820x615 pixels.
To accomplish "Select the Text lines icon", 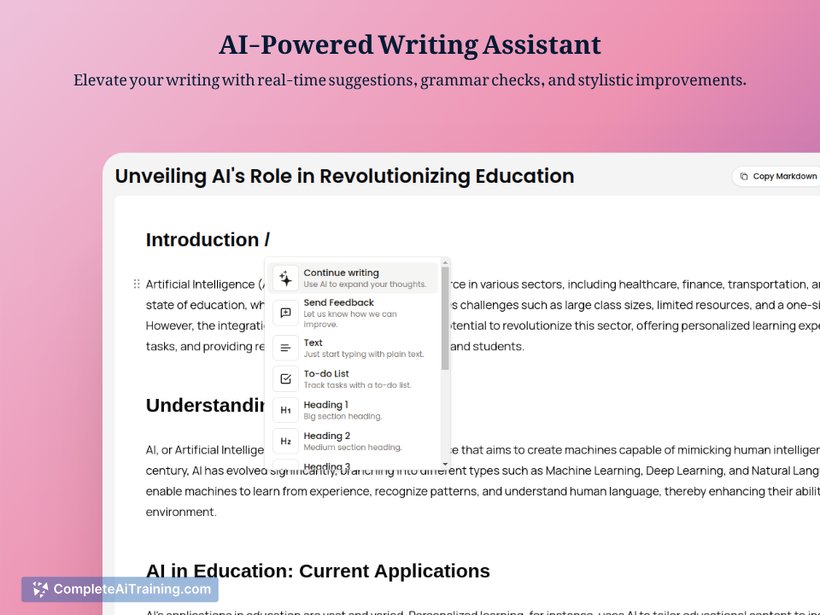I will pyautogui.click(x=285, y=347).
